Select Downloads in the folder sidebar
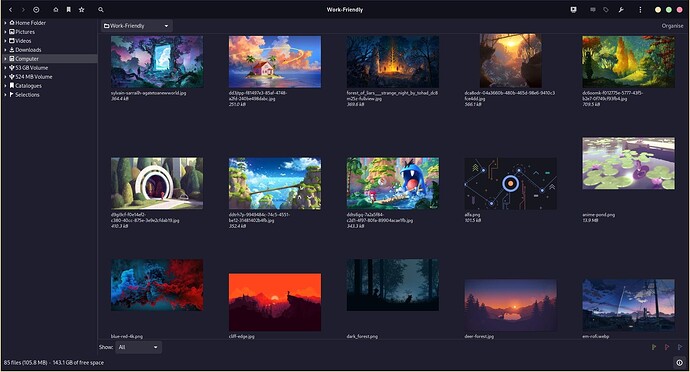The width and height of the screenshot is (690, 372). 28,50
